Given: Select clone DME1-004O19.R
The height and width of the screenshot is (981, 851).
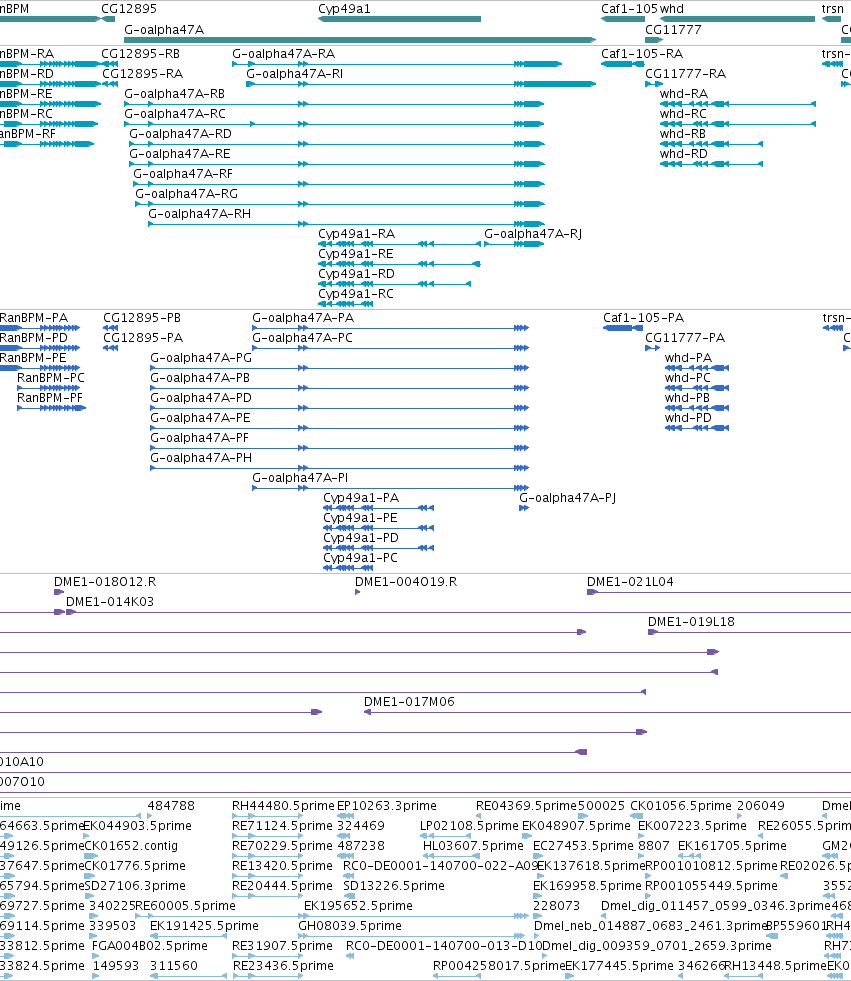Looking at the screenshot, I should (x=406, y=582).
